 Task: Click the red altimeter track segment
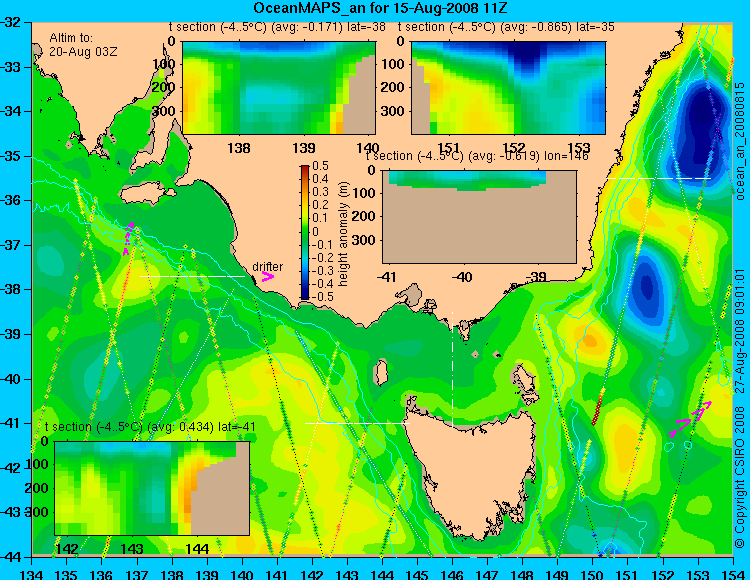point(598,406)
